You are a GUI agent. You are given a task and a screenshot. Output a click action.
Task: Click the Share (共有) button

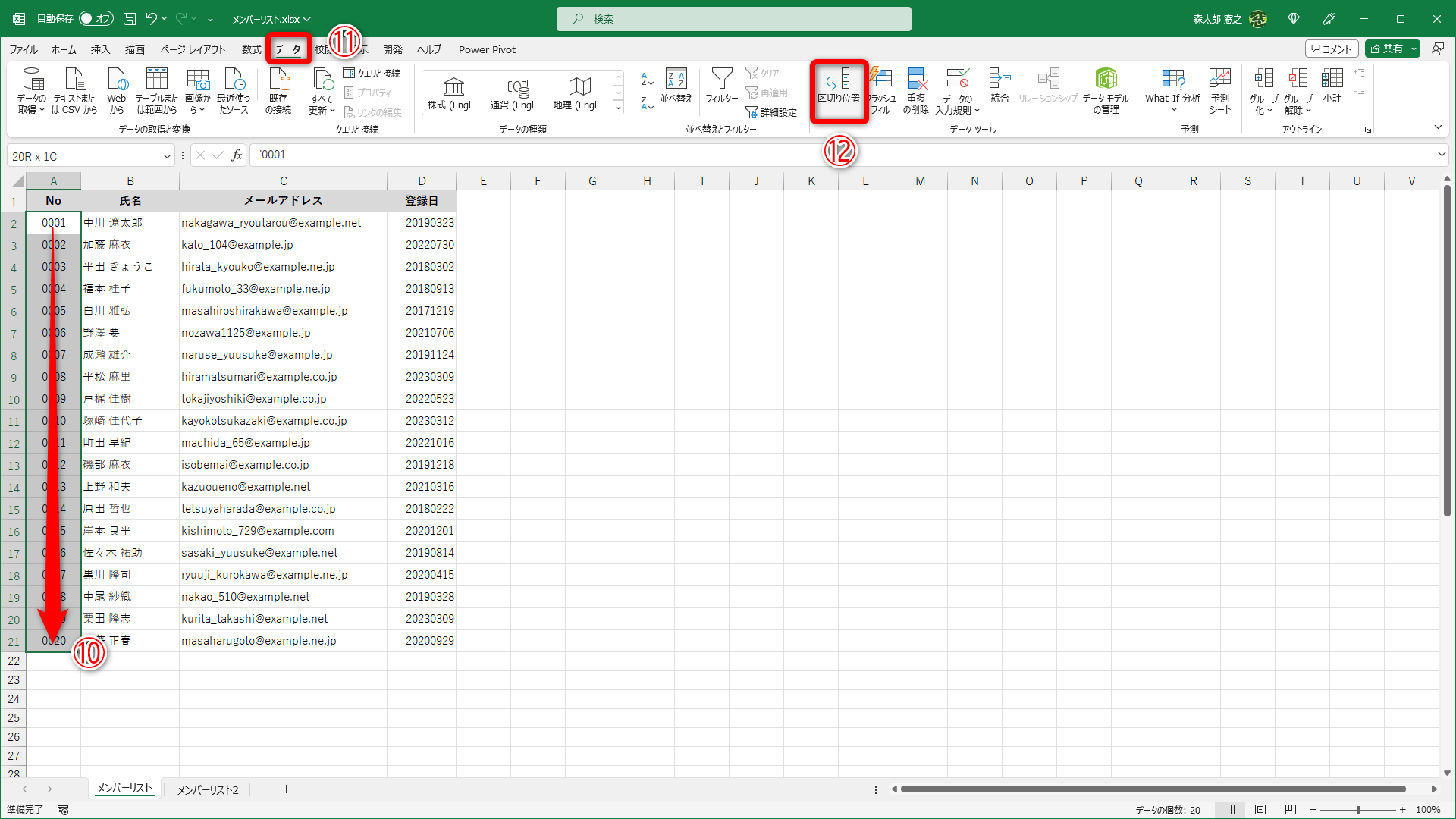pos(1386,49)
